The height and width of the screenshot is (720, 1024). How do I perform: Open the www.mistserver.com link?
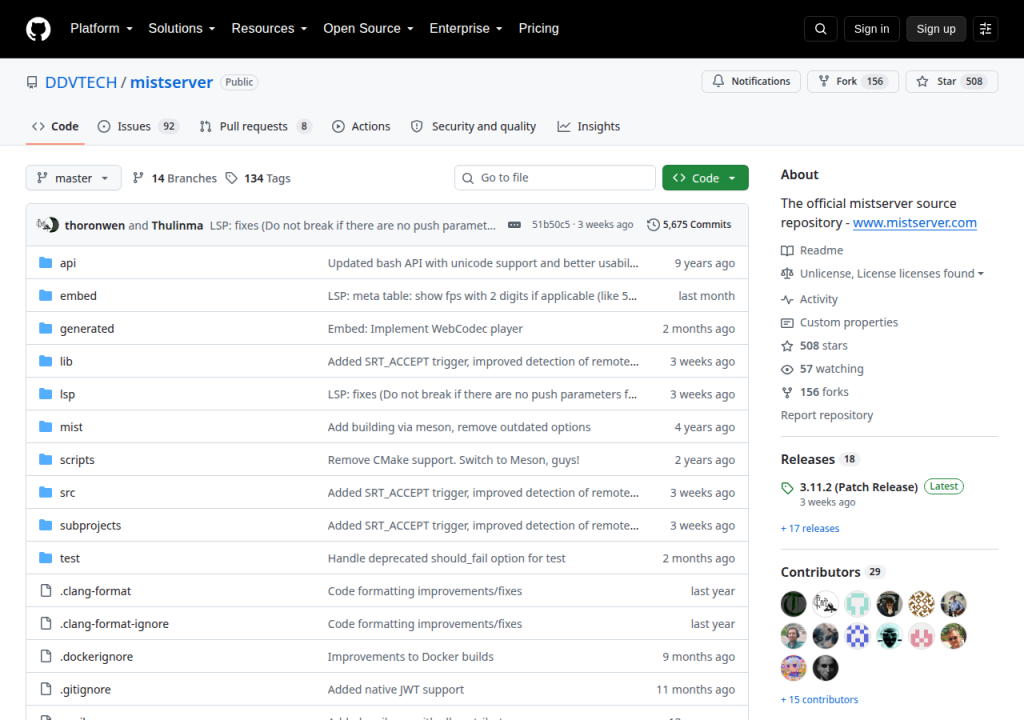[x=914, y=223]
